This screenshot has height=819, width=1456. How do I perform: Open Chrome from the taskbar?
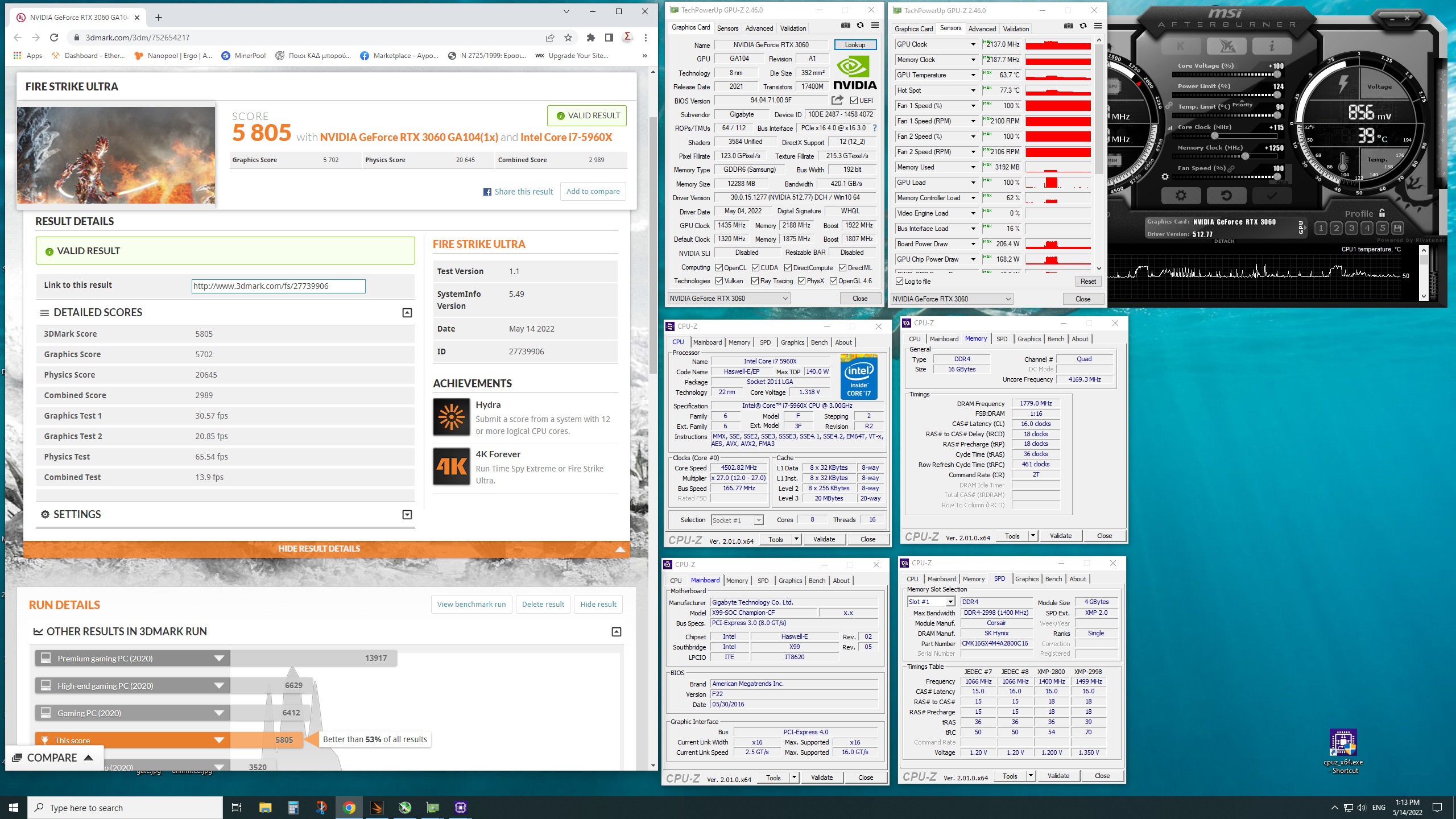coord(349,808)
